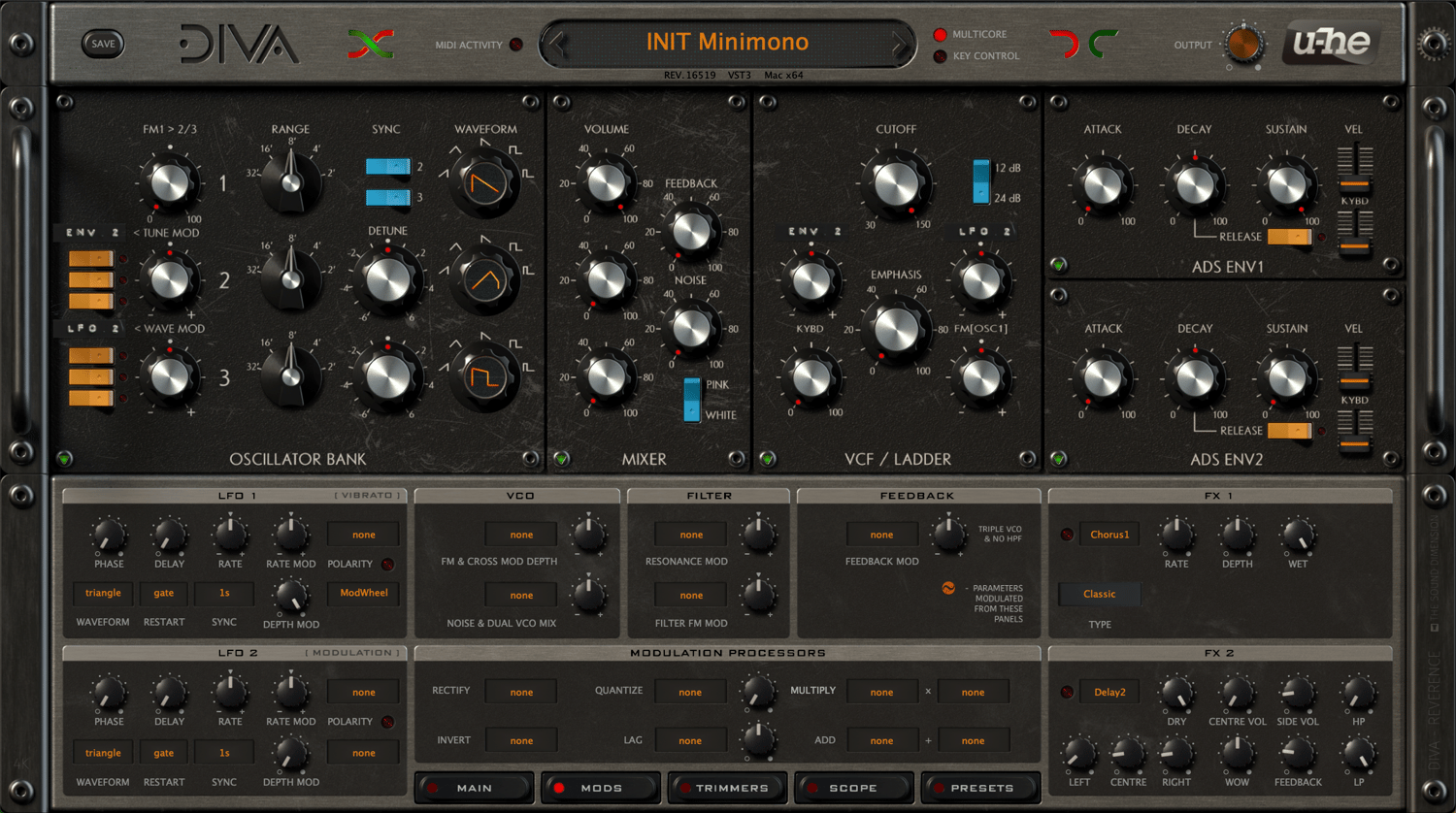This screenshot has height=813, width=1456.
Task: Switch to the SCOPE tab
Action: tap(853, 788)
